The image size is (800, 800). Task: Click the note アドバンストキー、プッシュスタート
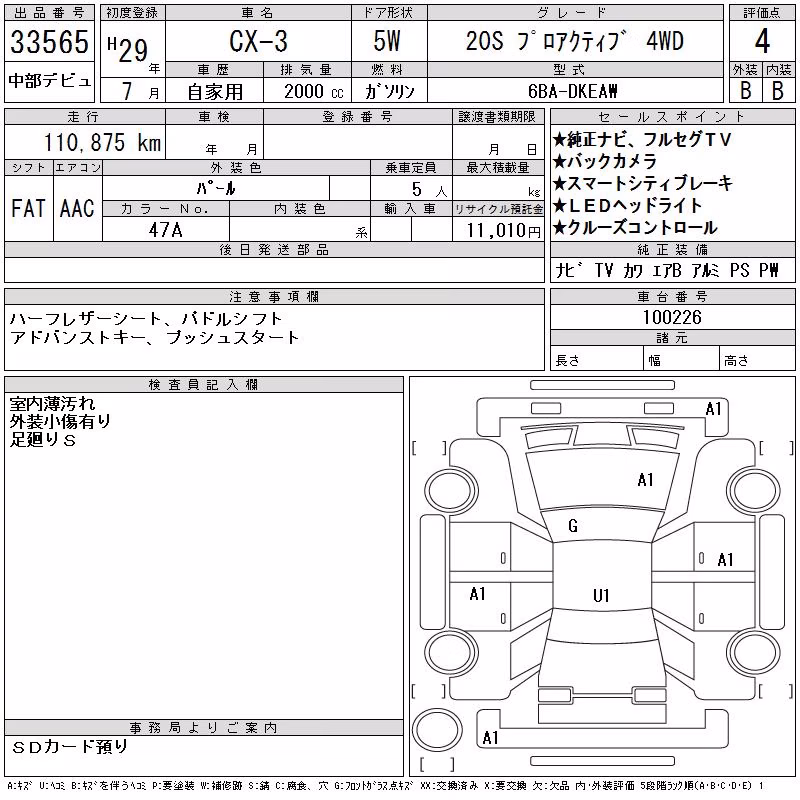coord(154,337)
